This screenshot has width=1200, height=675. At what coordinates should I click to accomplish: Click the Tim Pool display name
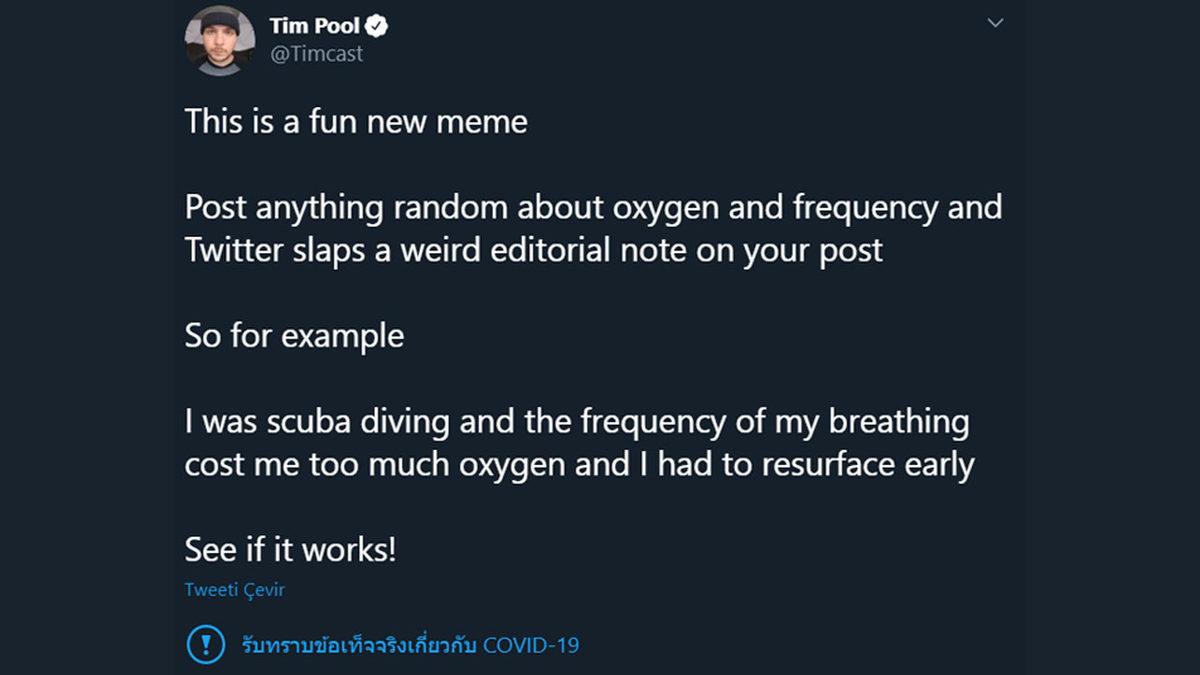point(314,26)
